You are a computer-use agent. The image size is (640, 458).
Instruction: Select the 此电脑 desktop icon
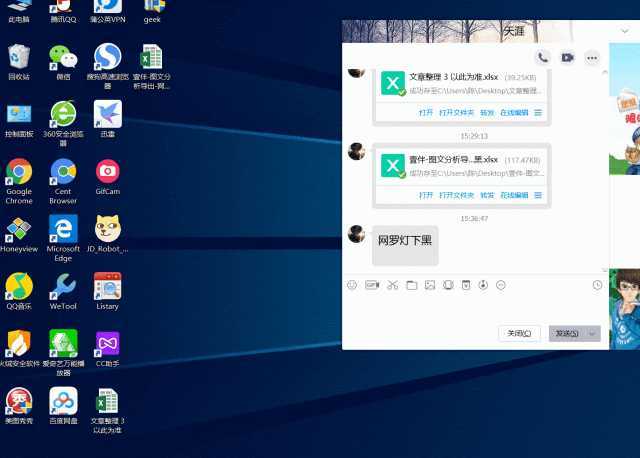point(19,11)
